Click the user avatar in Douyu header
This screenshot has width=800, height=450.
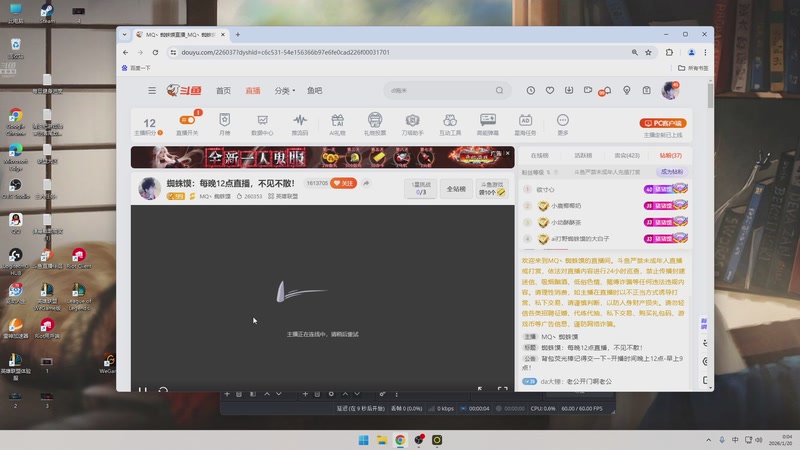click(670, 90)
